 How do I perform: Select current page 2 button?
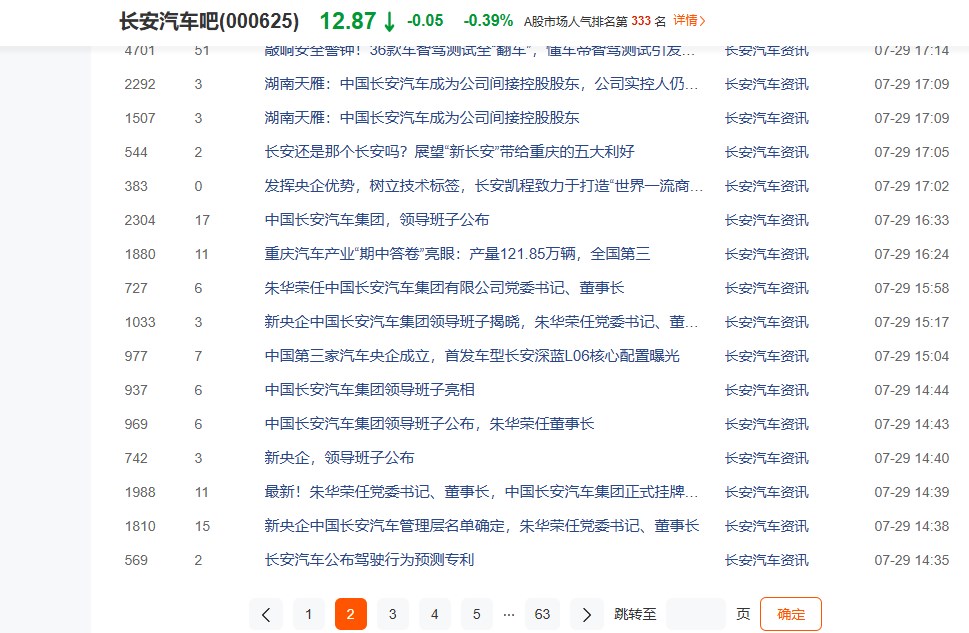350,614
